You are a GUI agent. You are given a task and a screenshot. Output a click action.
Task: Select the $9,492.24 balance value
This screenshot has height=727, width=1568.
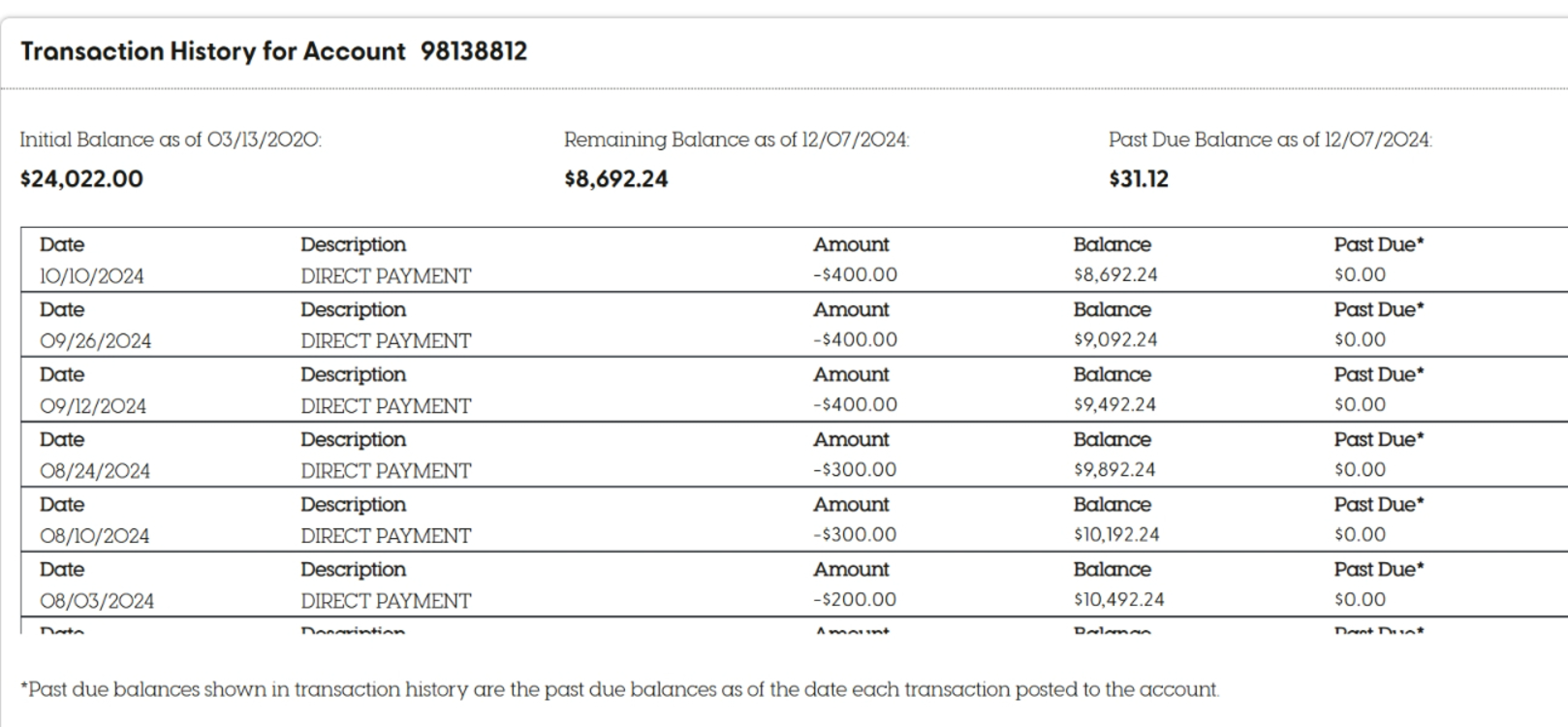click(x=1114, y=404)
